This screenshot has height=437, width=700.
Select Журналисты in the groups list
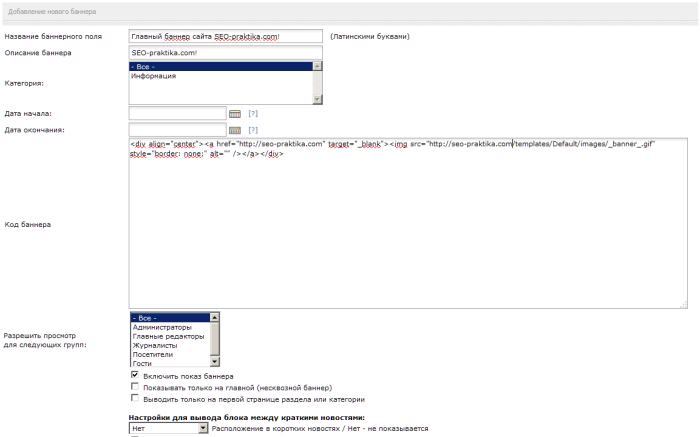[x=170, y=345]
